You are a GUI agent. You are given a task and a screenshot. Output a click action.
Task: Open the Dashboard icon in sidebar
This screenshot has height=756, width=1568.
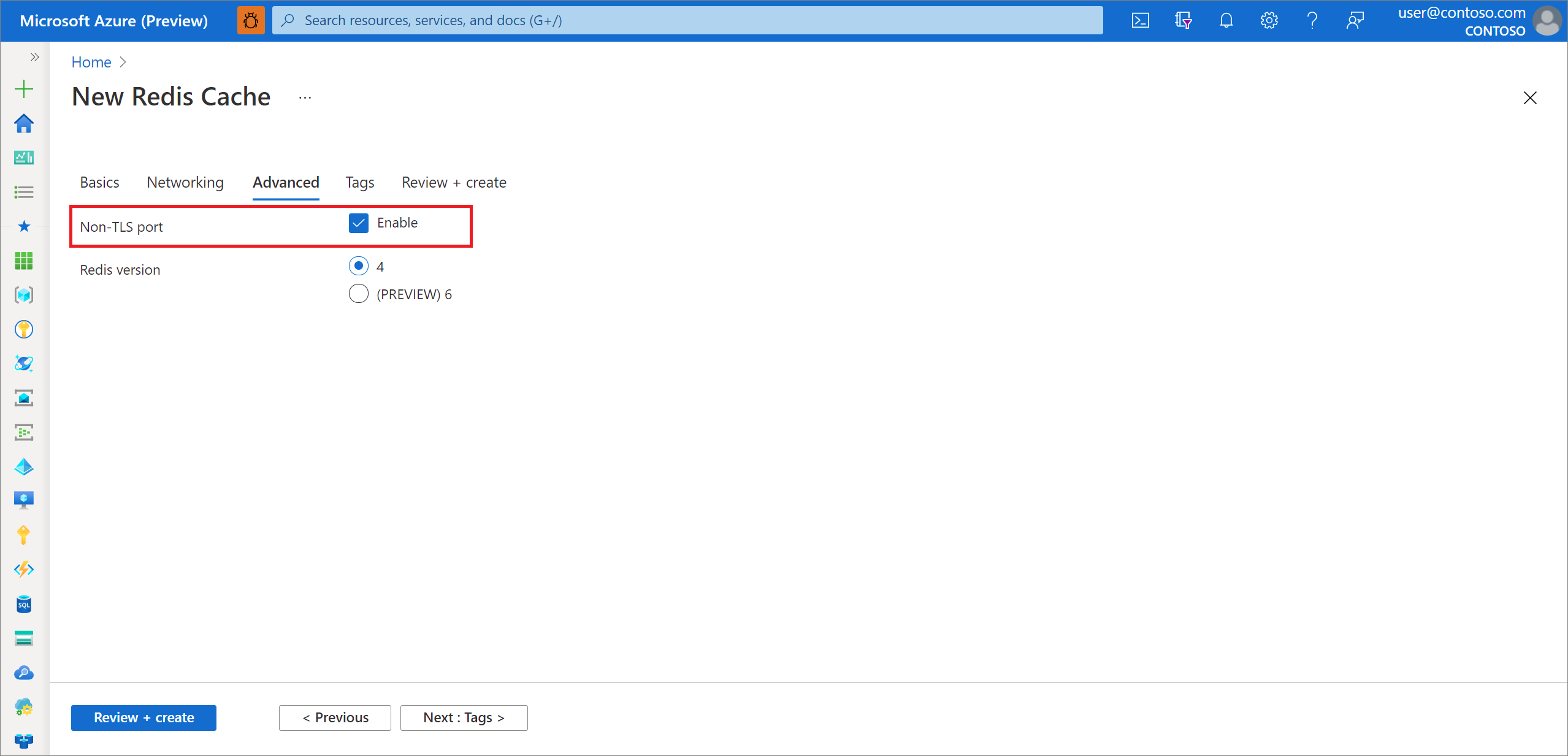pyautogui.click(x=24, y=158)
